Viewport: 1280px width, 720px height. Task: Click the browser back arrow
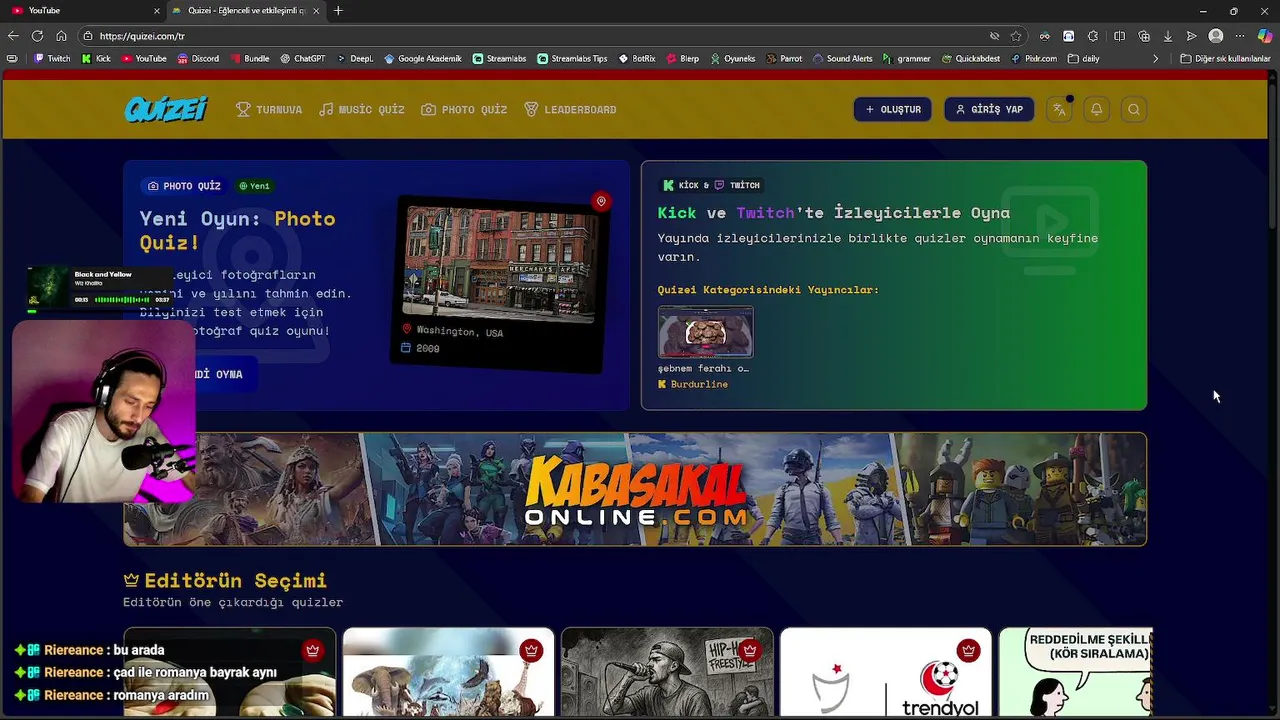coord(13,36)
